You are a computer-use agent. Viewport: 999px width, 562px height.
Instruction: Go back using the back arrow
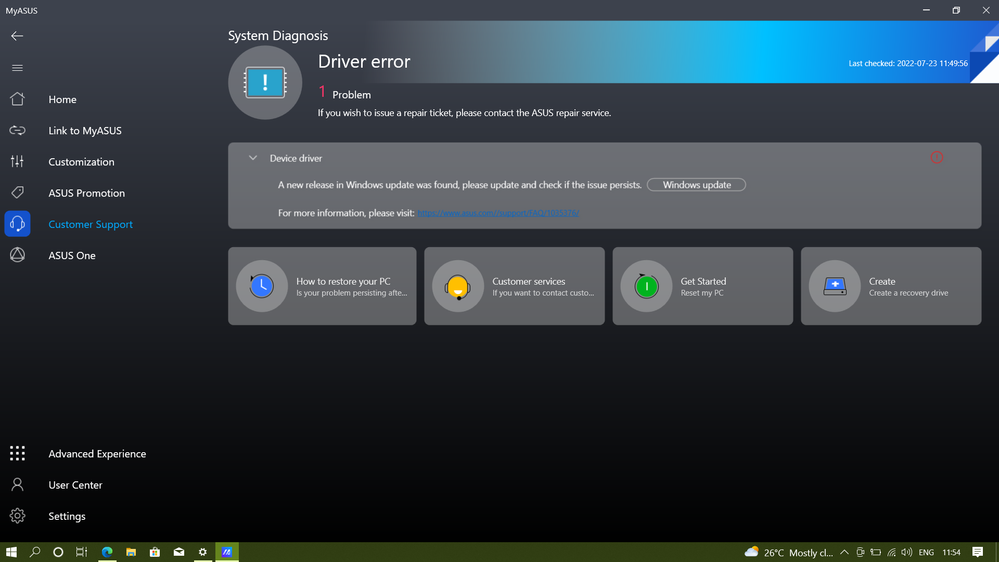point(17,36)
